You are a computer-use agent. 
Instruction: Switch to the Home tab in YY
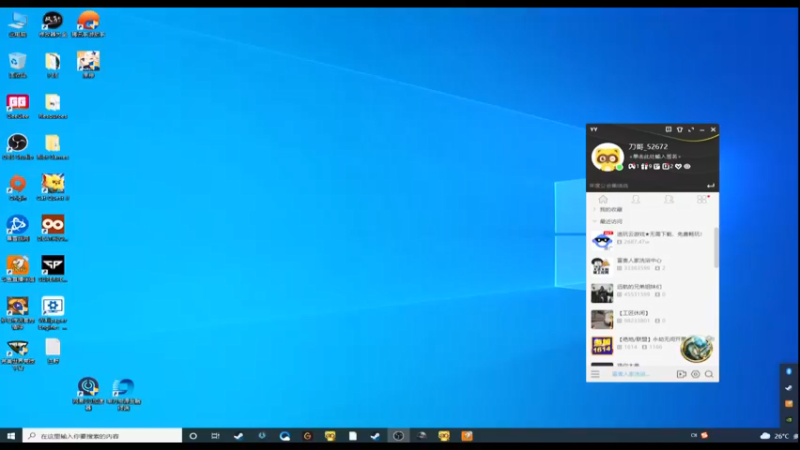click(603, 199)
